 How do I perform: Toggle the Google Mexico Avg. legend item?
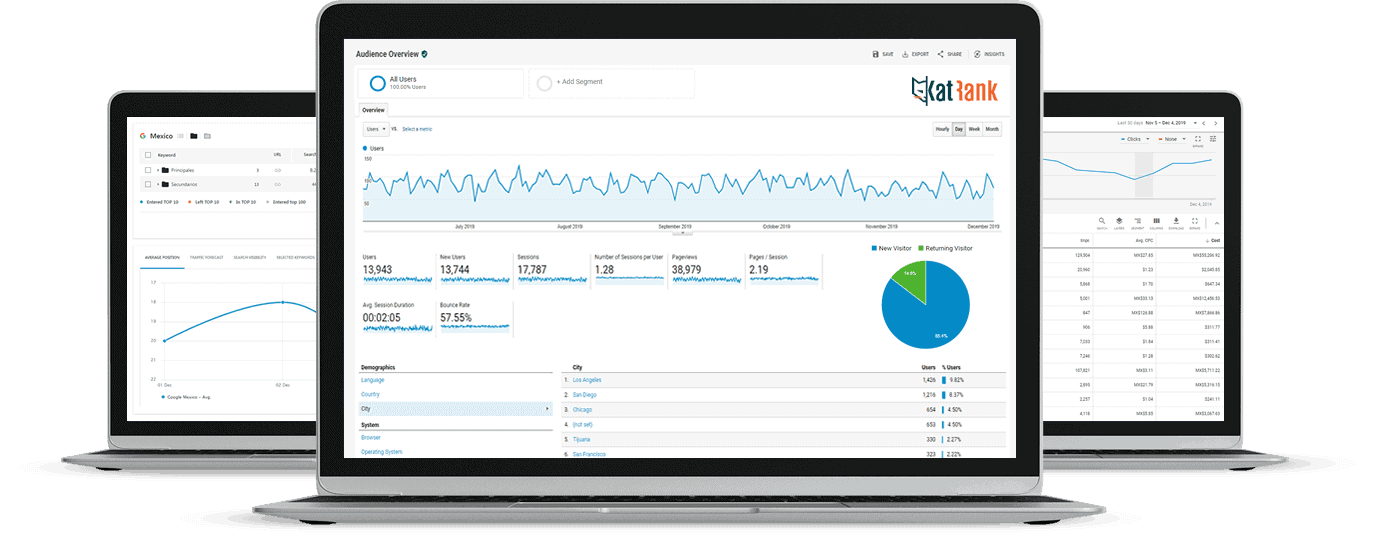coord(185,397)
